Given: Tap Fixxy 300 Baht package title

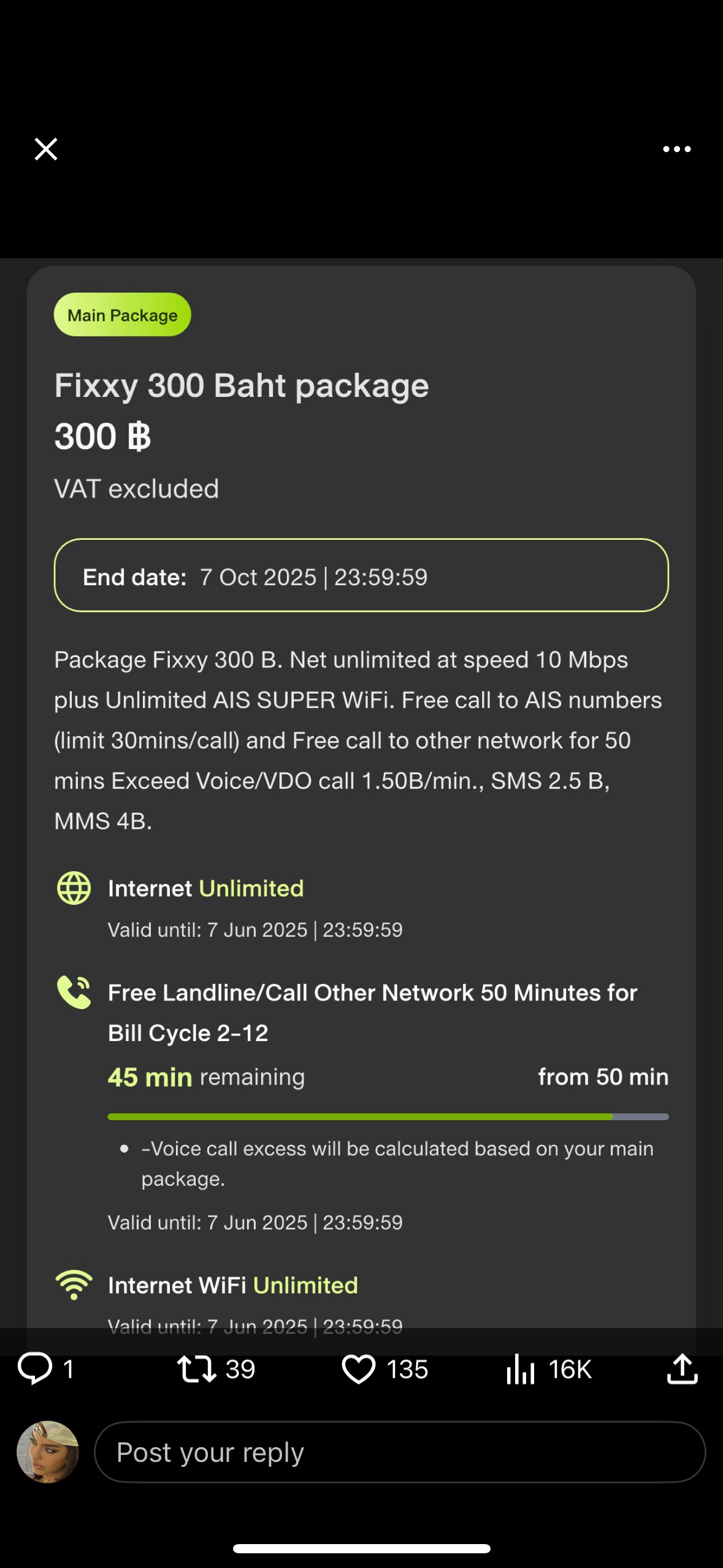Looking at the screenshot, I should (242, 386).
